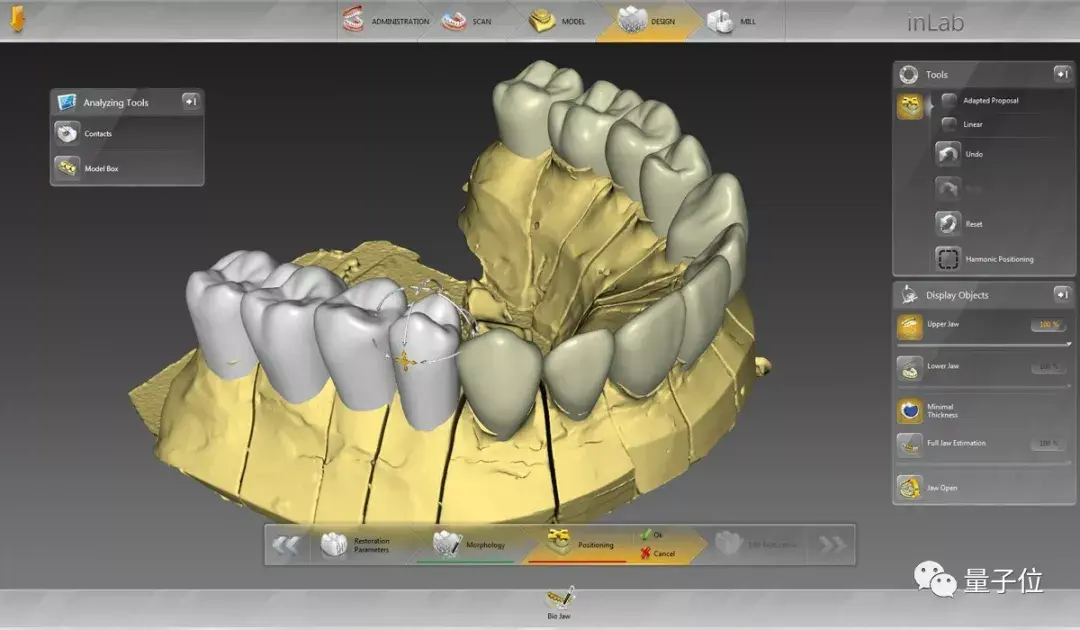
Task: Select the Model Box label
Action: click(x=101, y=168)
